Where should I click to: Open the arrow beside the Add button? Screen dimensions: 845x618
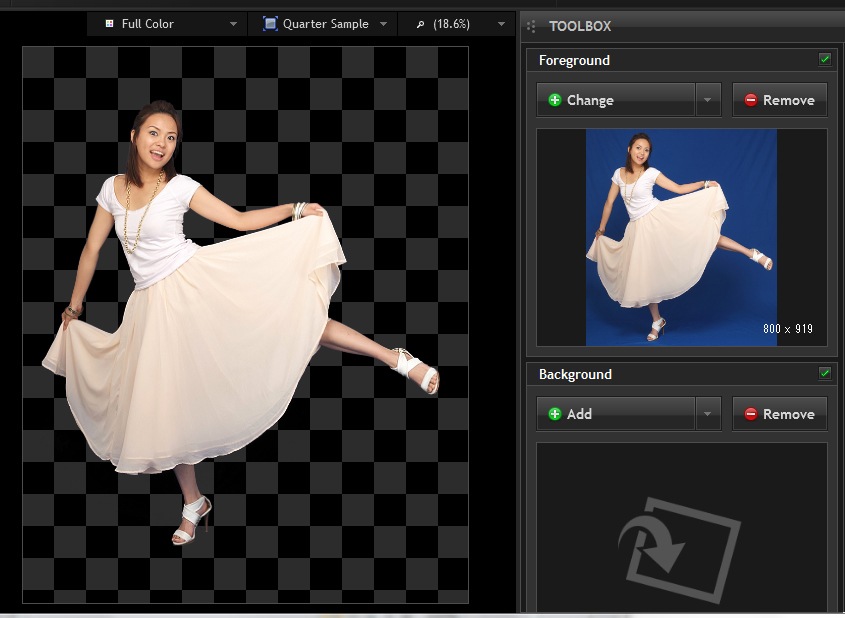(708, 414)
